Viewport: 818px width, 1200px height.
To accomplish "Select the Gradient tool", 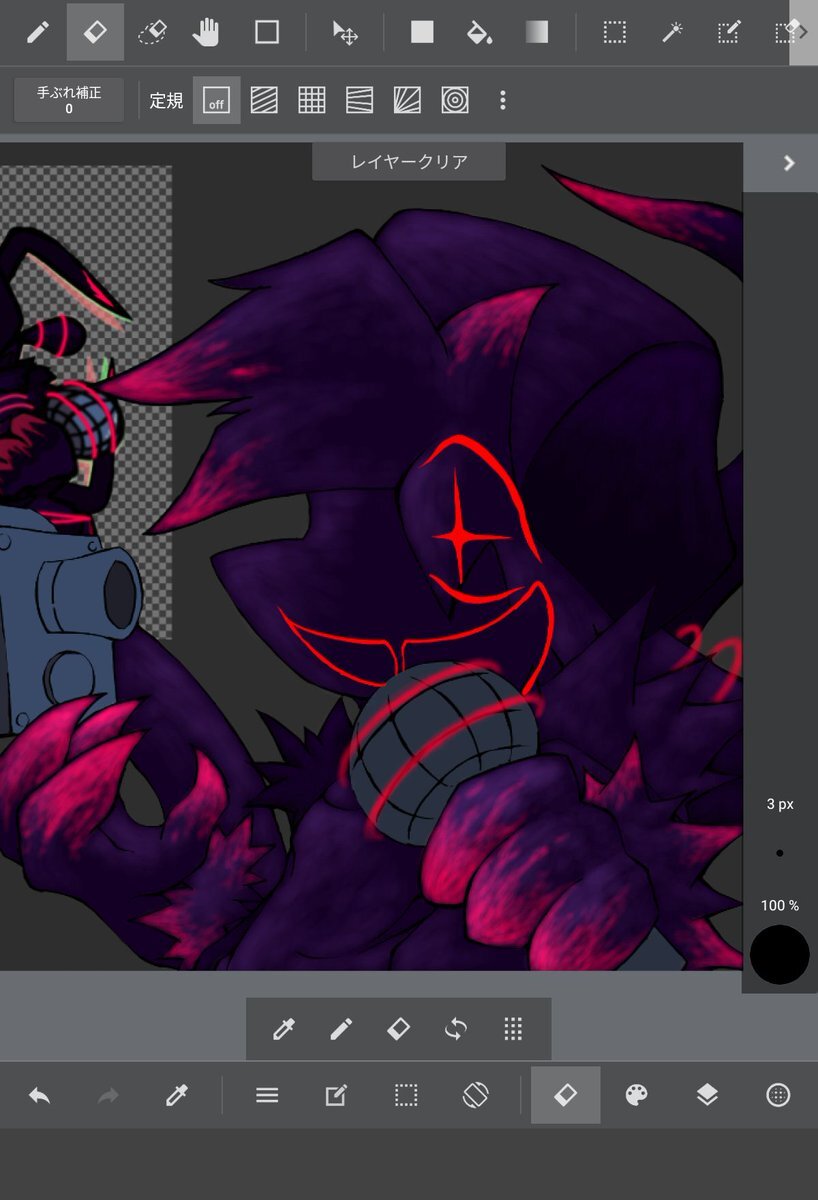I will coord(537,32).
